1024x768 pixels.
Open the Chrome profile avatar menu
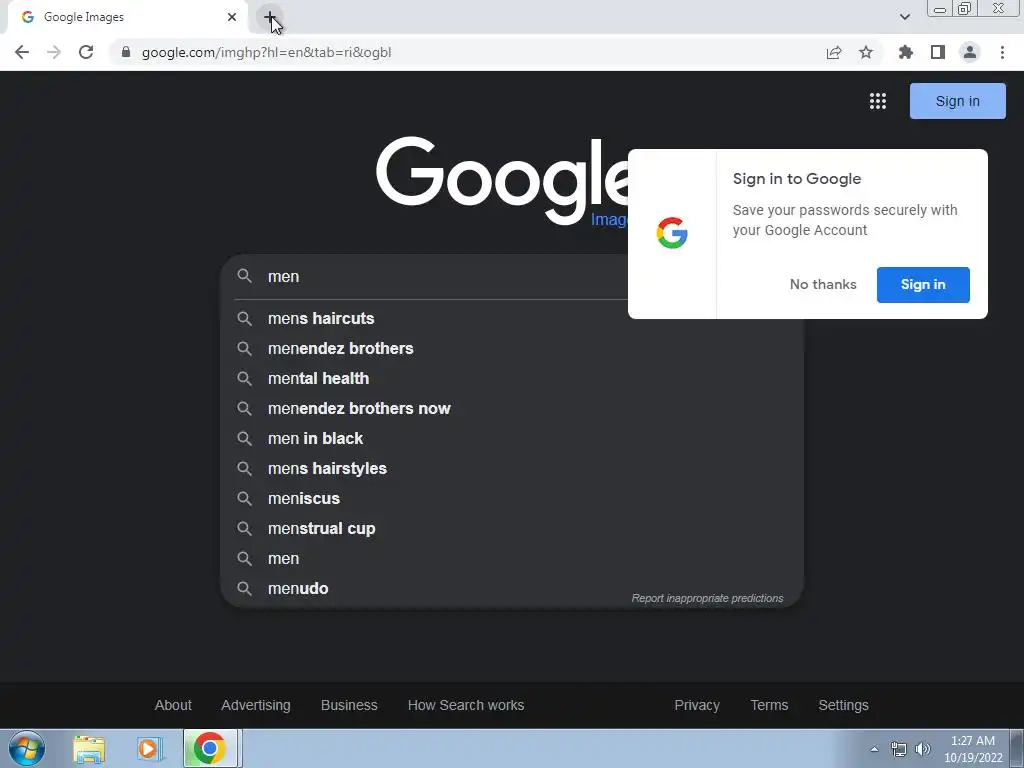pyautogui.click(x=970, y=52)
